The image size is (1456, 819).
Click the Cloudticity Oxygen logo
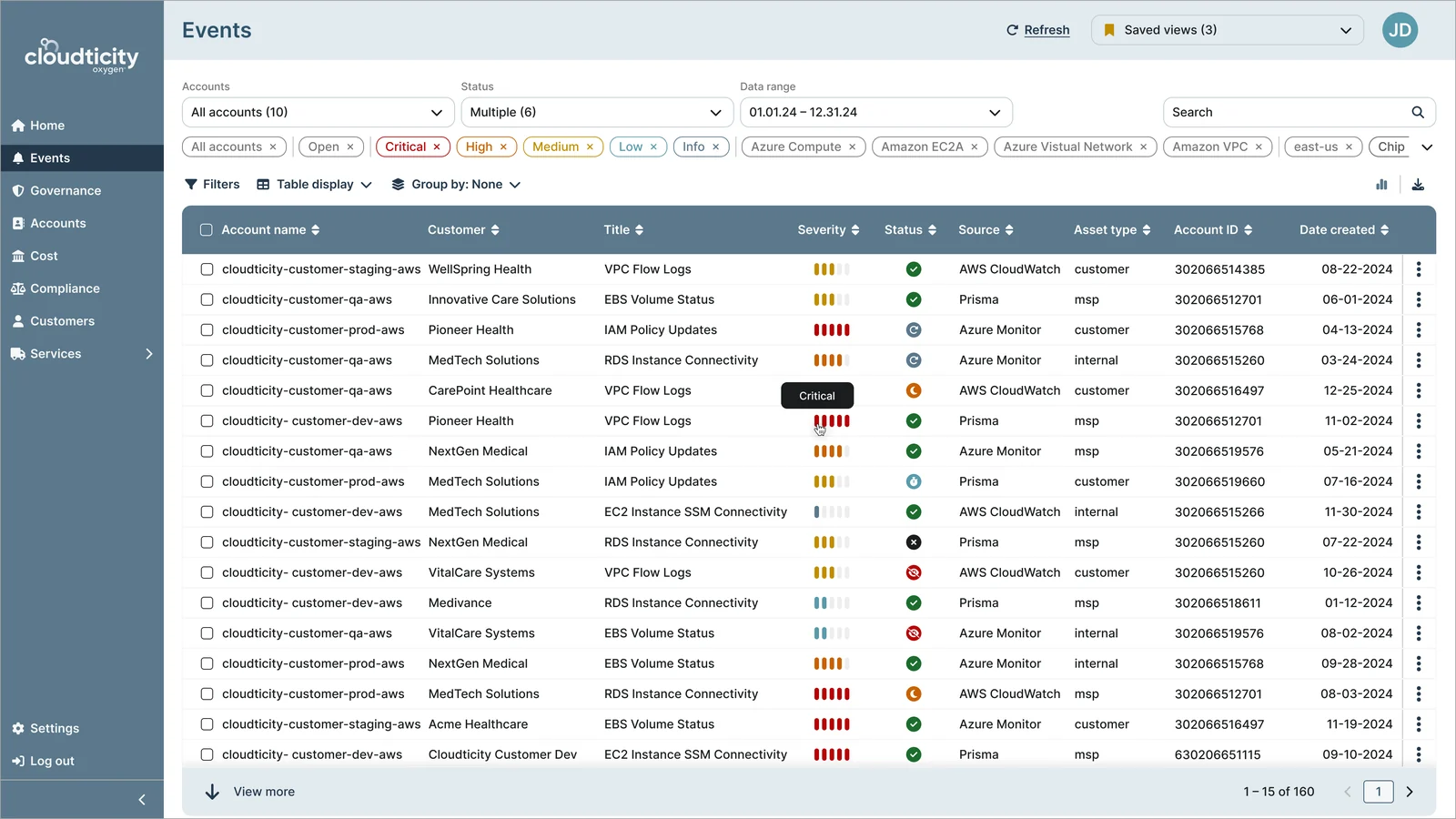click(x=82, y=56)
